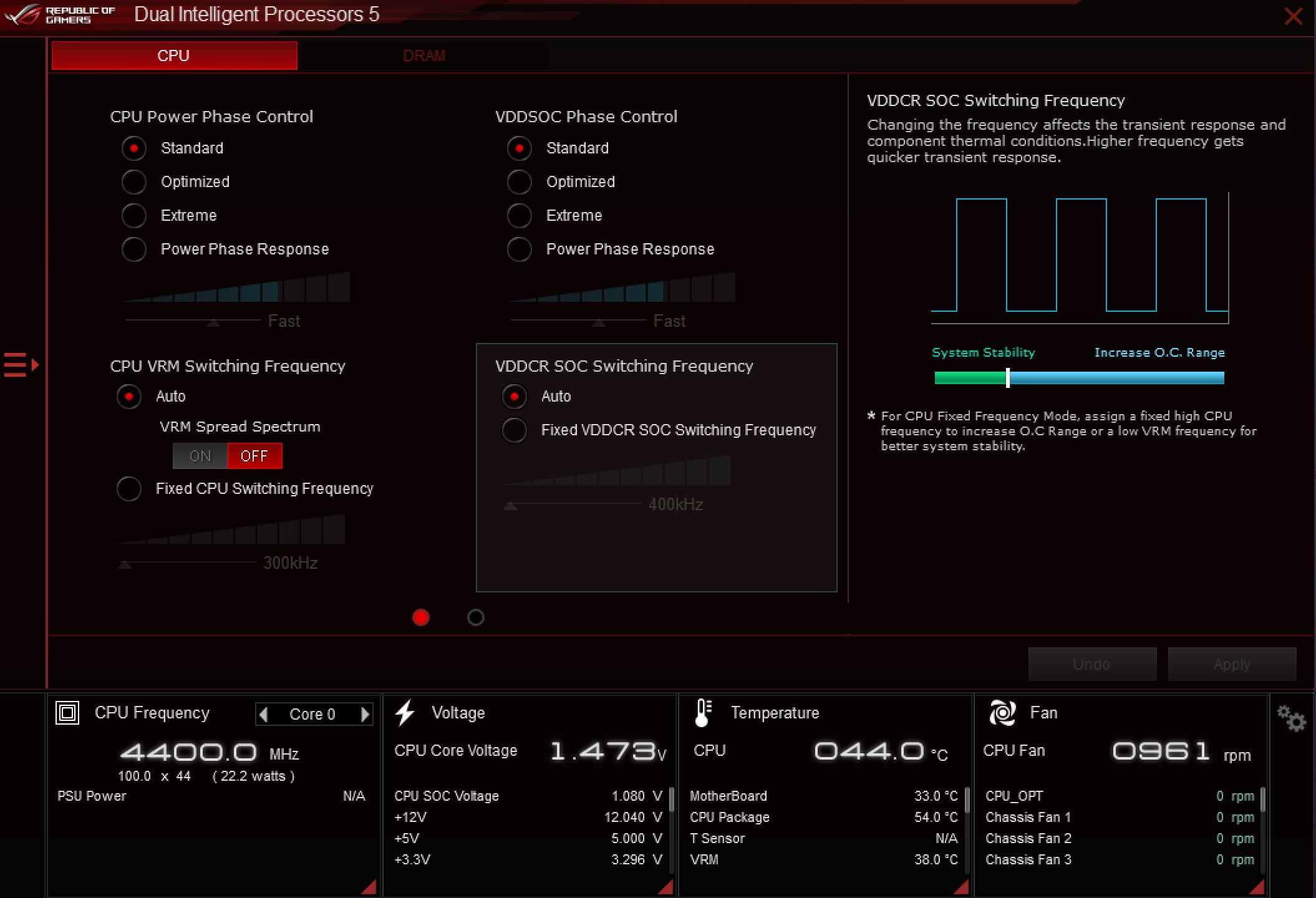Click the CPU Package temperature row
1316x898 pixels.
click(x=824, y=818)
